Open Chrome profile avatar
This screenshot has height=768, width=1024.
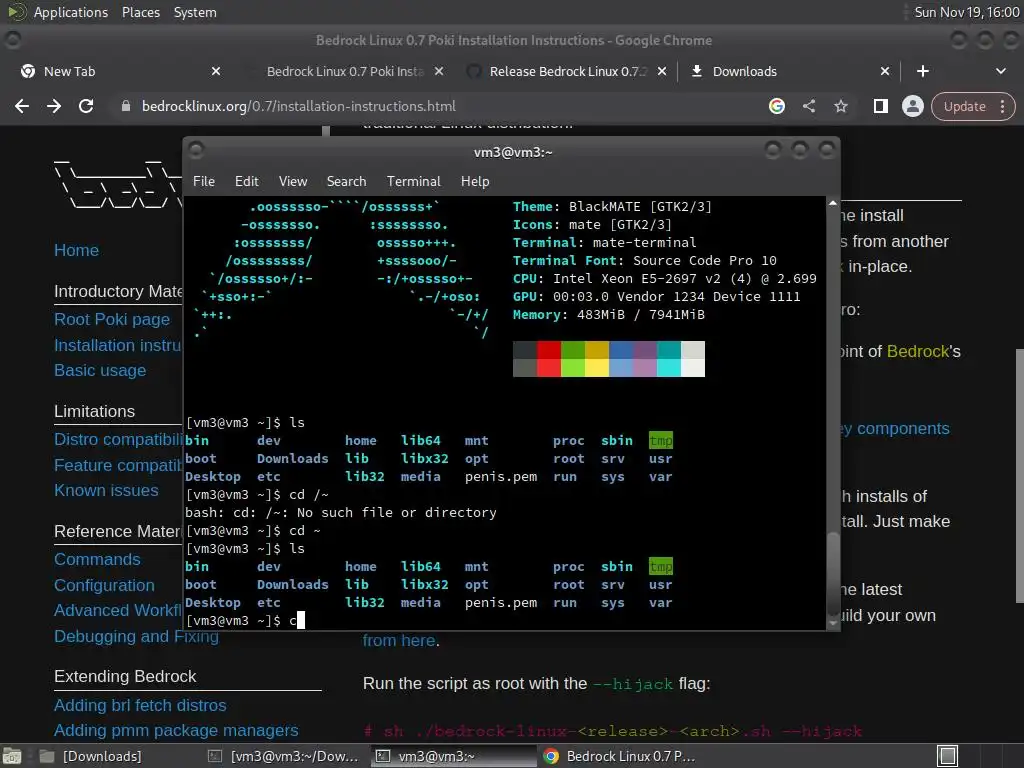[x=912, y=106]
